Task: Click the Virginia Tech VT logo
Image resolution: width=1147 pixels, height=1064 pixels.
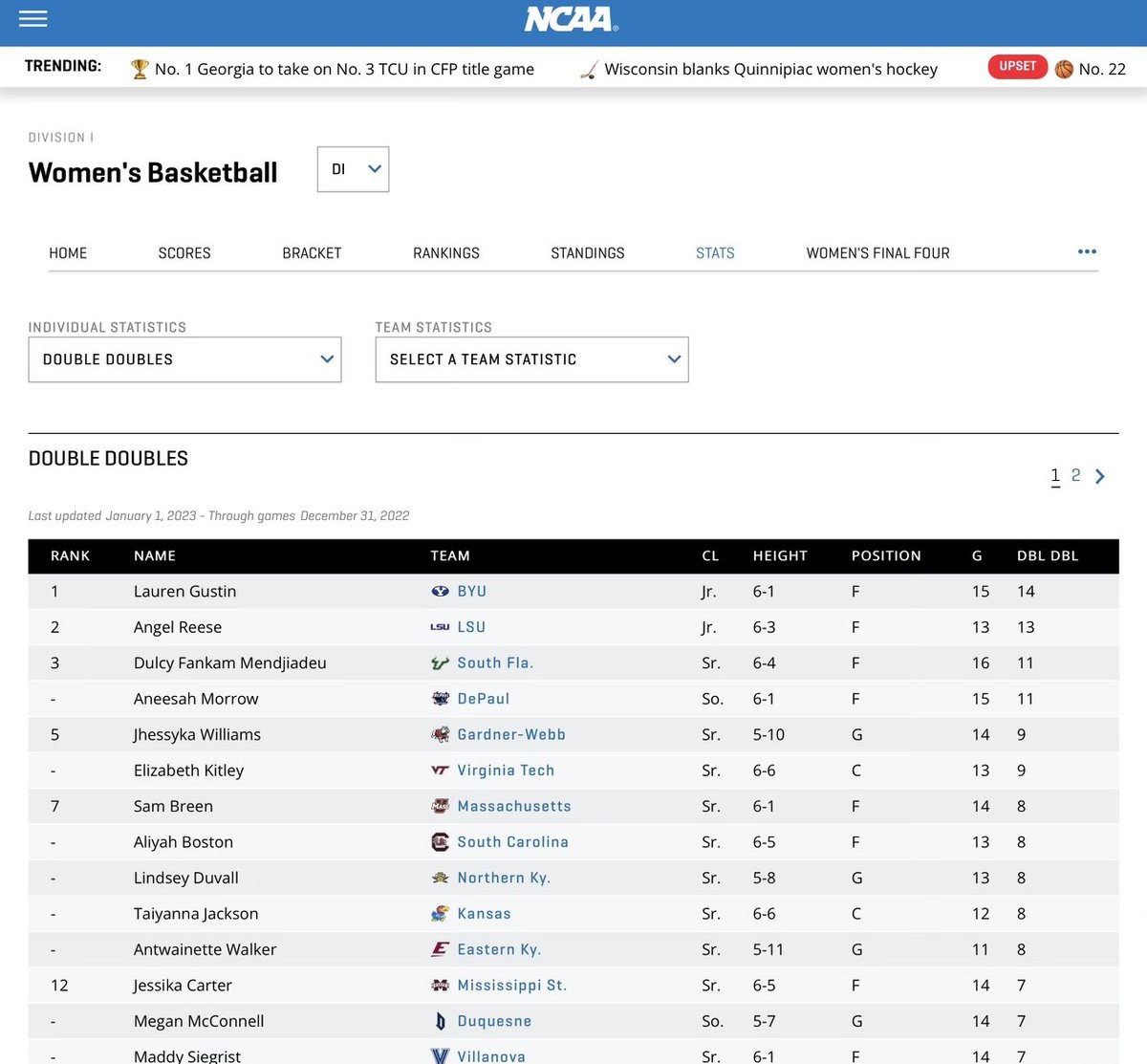Action: tap(440, 771)
